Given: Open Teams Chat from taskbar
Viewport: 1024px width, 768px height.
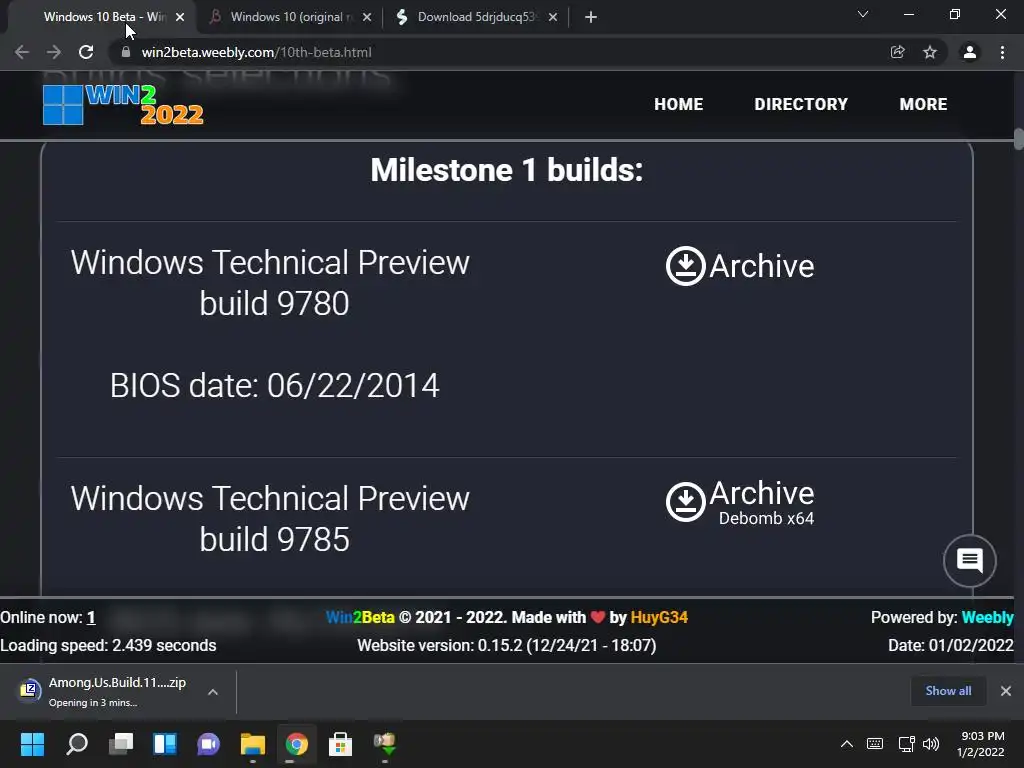Looking at the screenshot, I should pos(208,744).
